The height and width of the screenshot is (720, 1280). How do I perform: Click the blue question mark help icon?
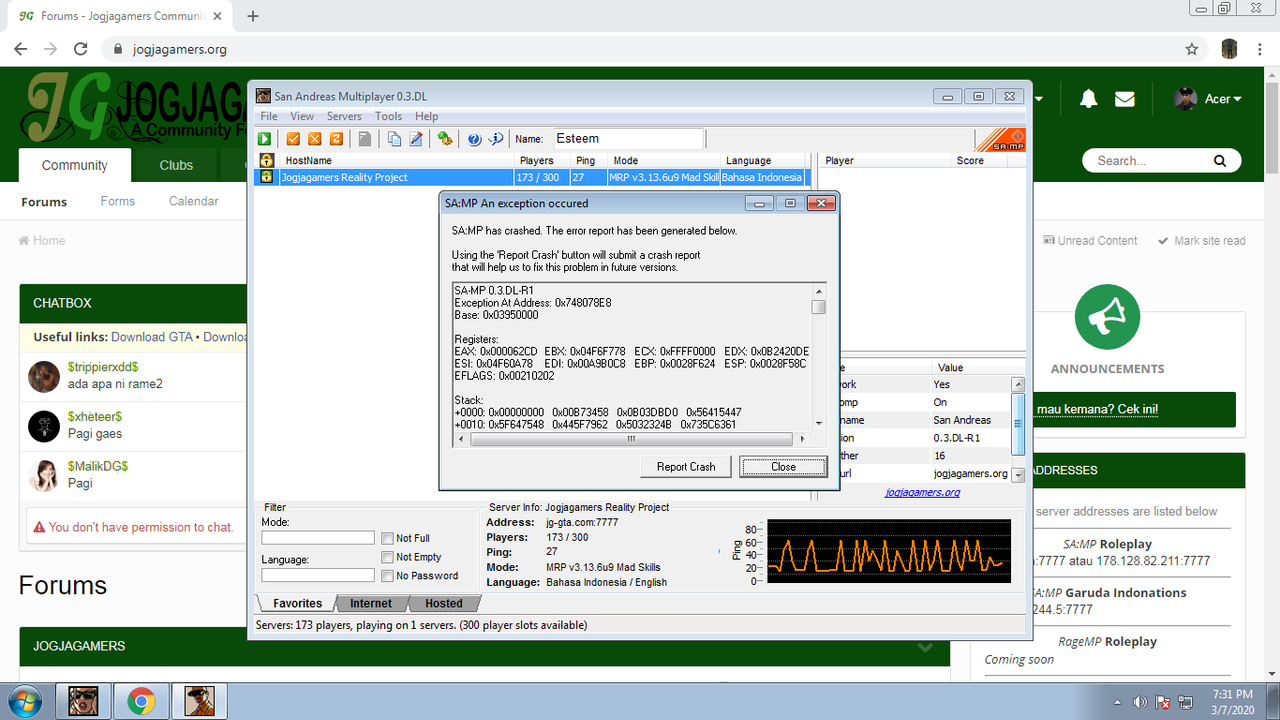click(x=474, y=139)
